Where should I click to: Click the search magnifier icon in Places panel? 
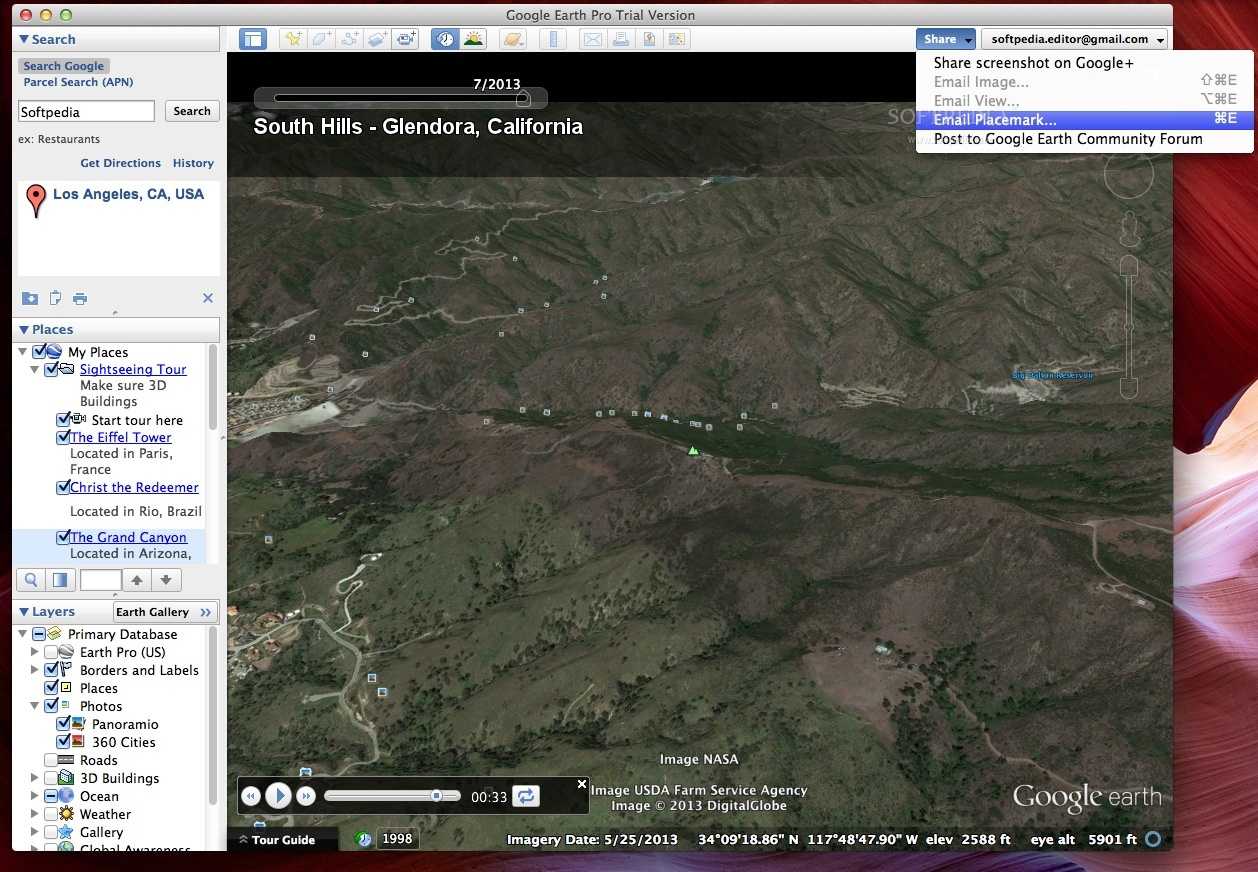31,579
